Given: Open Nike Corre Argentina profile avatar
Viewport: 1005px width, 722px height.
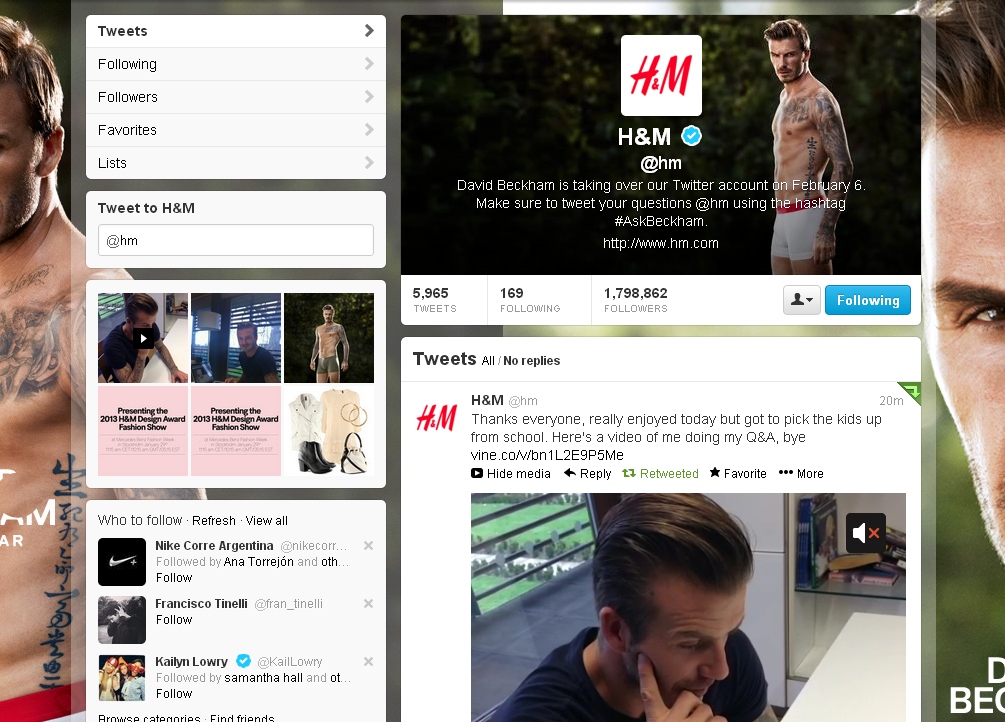Looking at the screenshot, I should point(122,562).
